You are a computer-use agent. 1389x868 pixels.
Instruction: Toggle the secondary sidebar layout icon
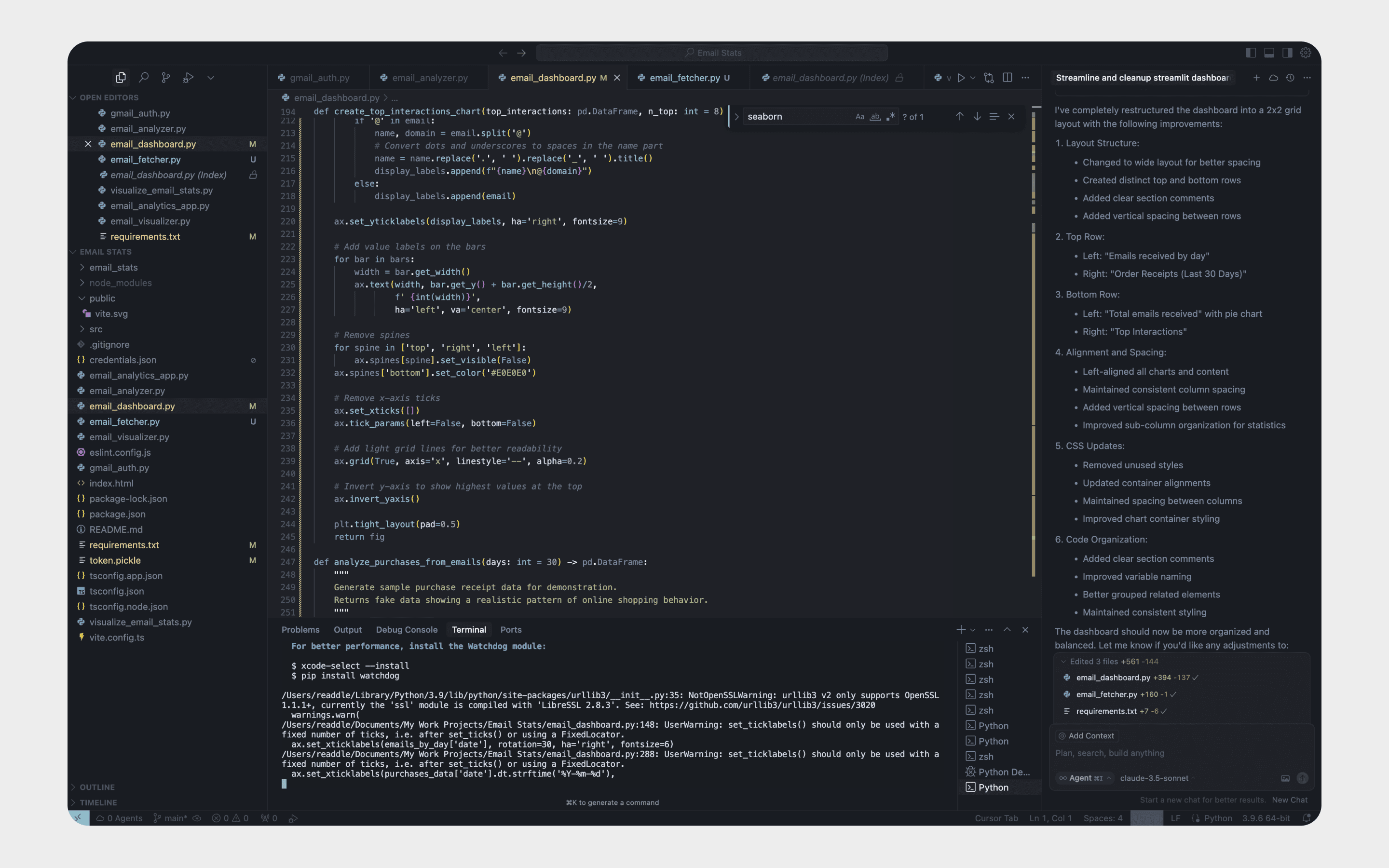pyautogui.click(x=1287, y=53)
